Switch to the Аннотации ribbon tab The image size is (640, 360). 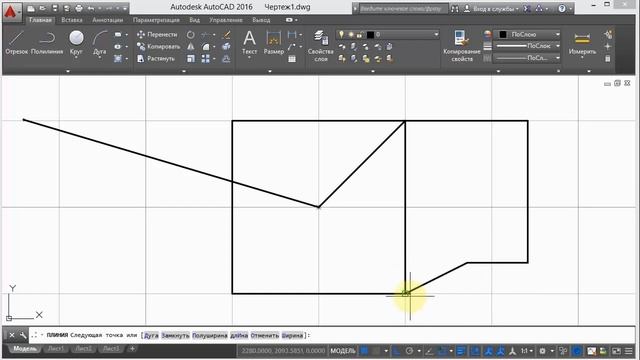pos(107,20)
